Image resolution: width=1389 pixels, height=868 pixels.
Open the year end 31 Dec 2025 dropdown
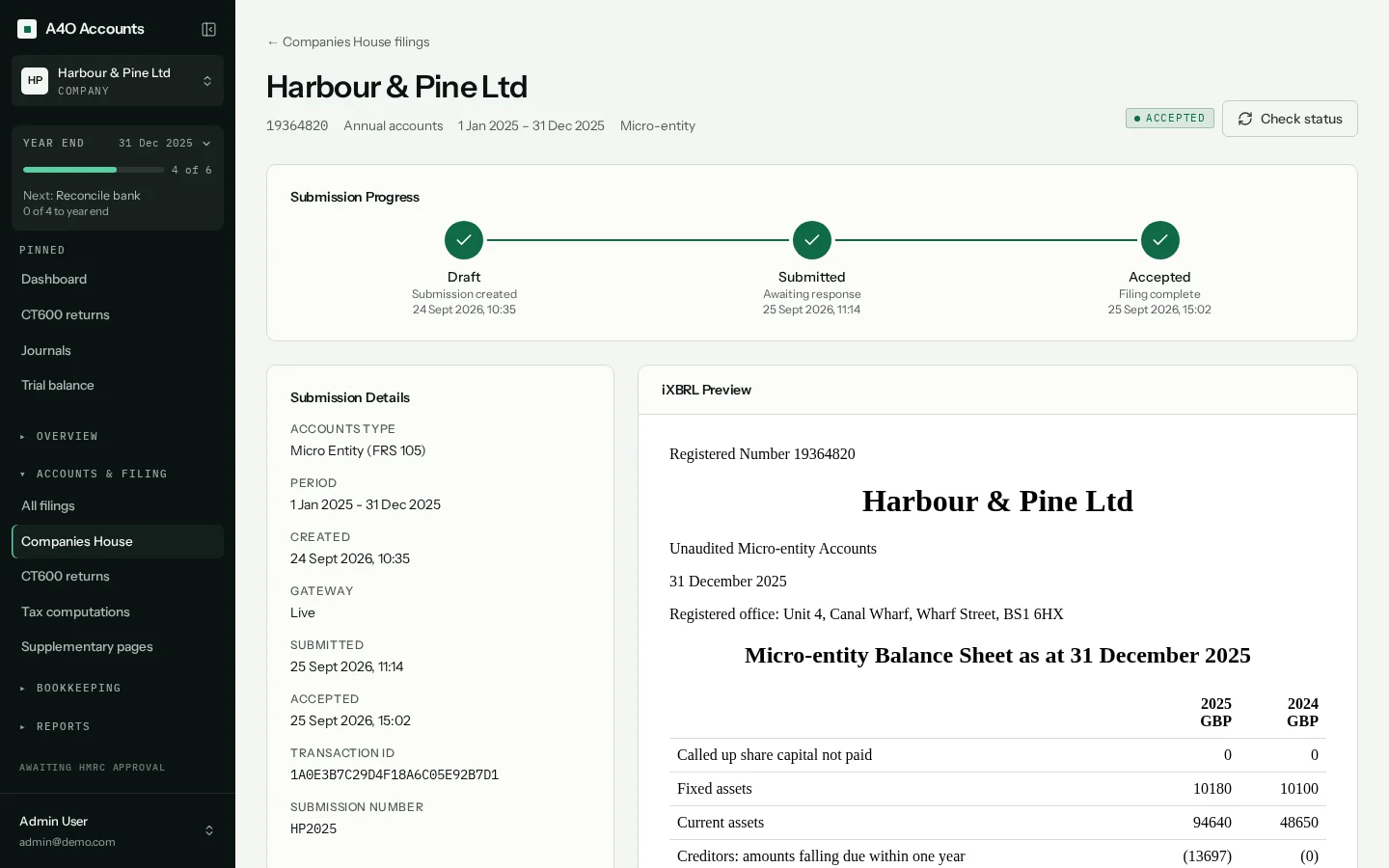(x=164, y=143)
